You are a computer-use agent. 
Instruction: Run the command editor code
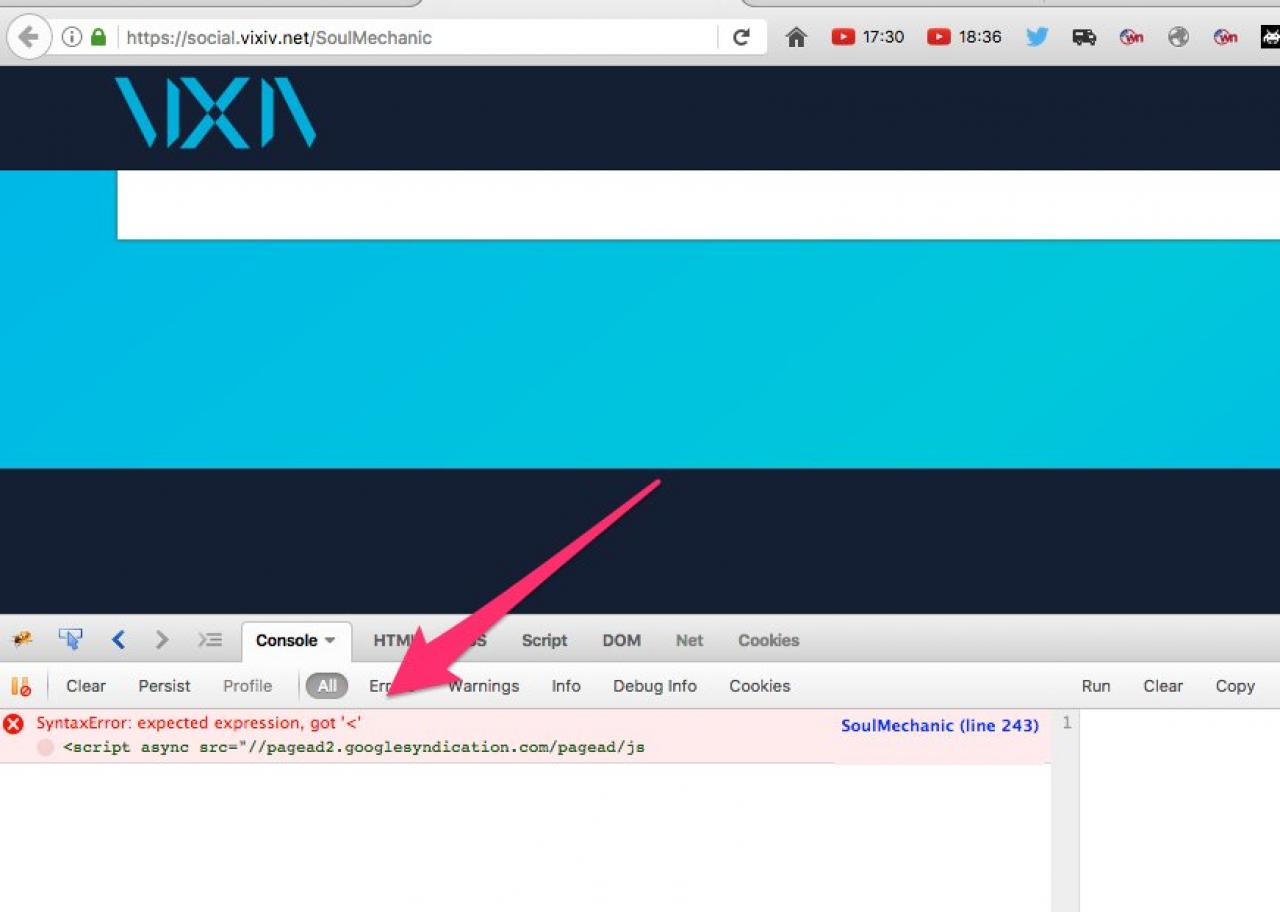(x=1096, y=686)
